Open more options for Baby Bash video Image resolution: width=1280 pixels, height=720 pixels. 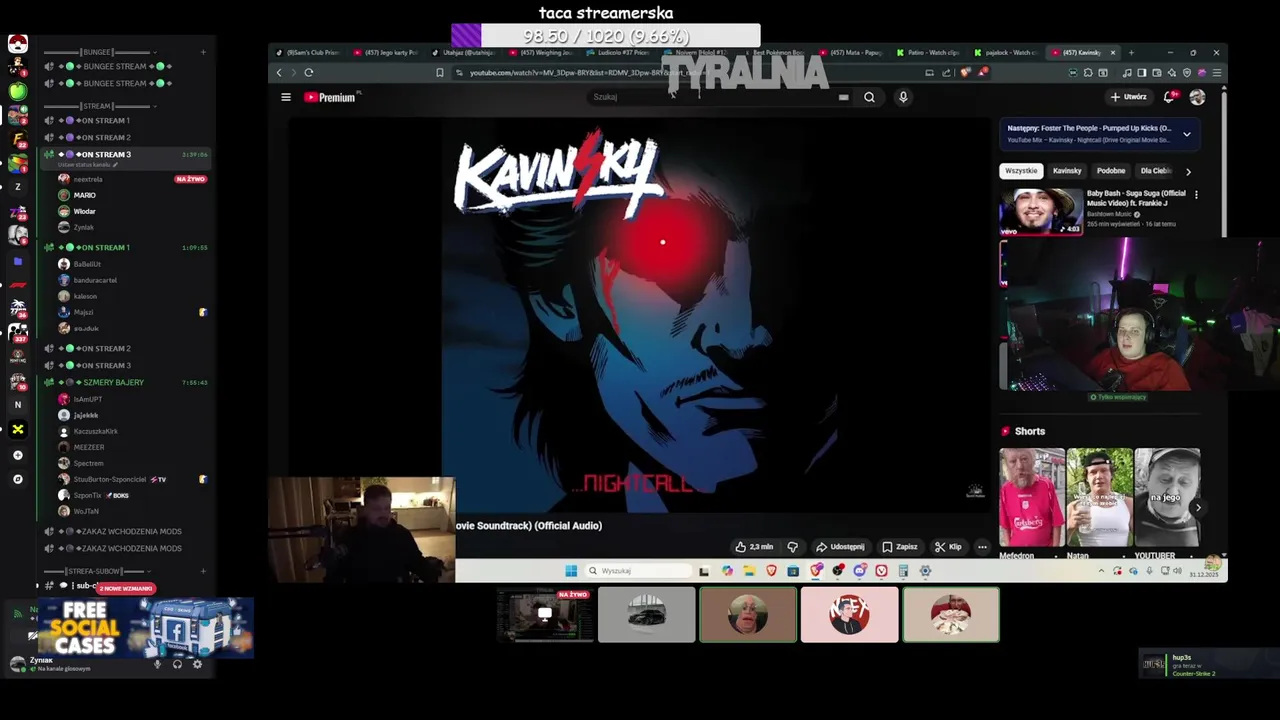[x=1196, y=194]
